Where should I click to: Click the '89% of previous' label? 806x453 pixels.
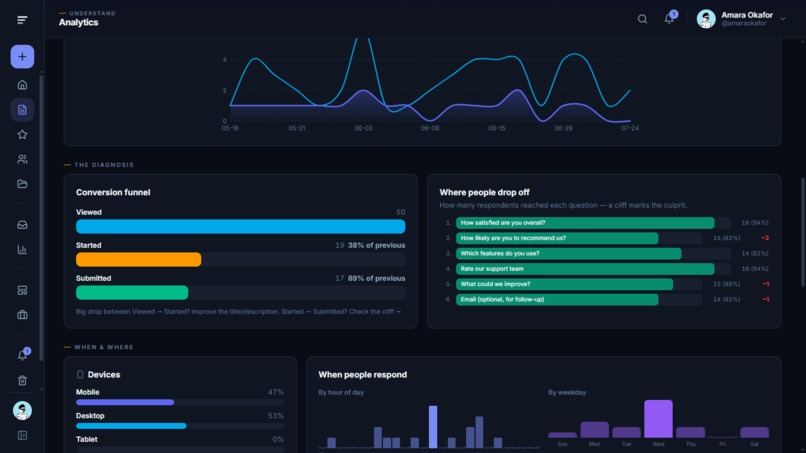click(376, 278)
